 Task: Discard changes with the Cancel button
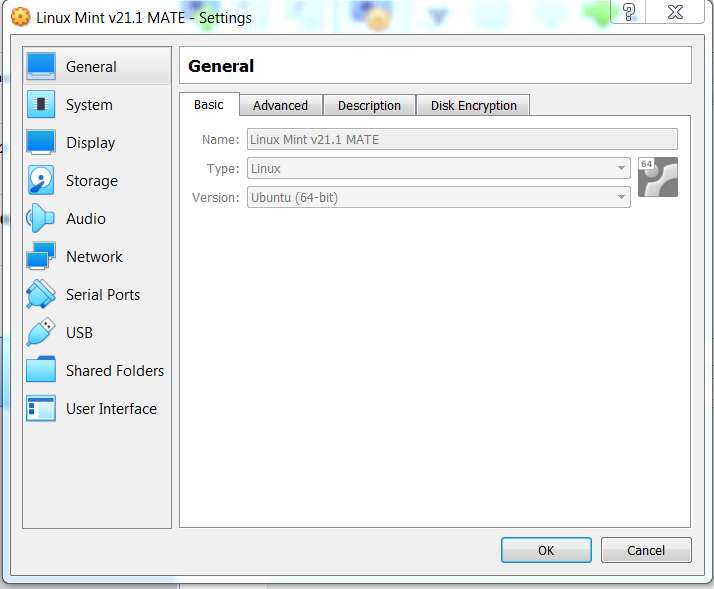(x=646, y=550)
